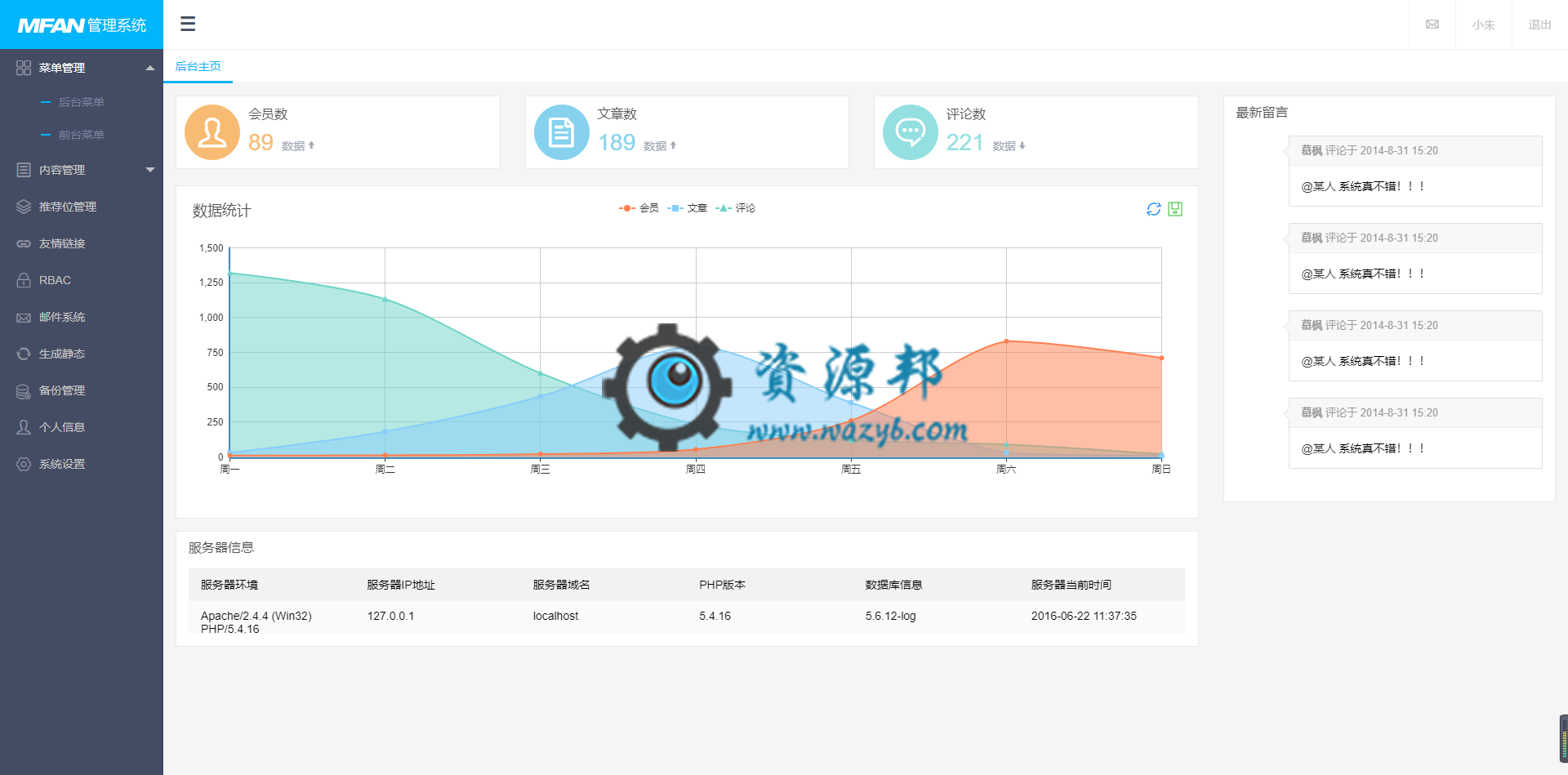Screen dimensions: 1568x775
Task: Click the 服务器信息 section heading
Action: 221,547
